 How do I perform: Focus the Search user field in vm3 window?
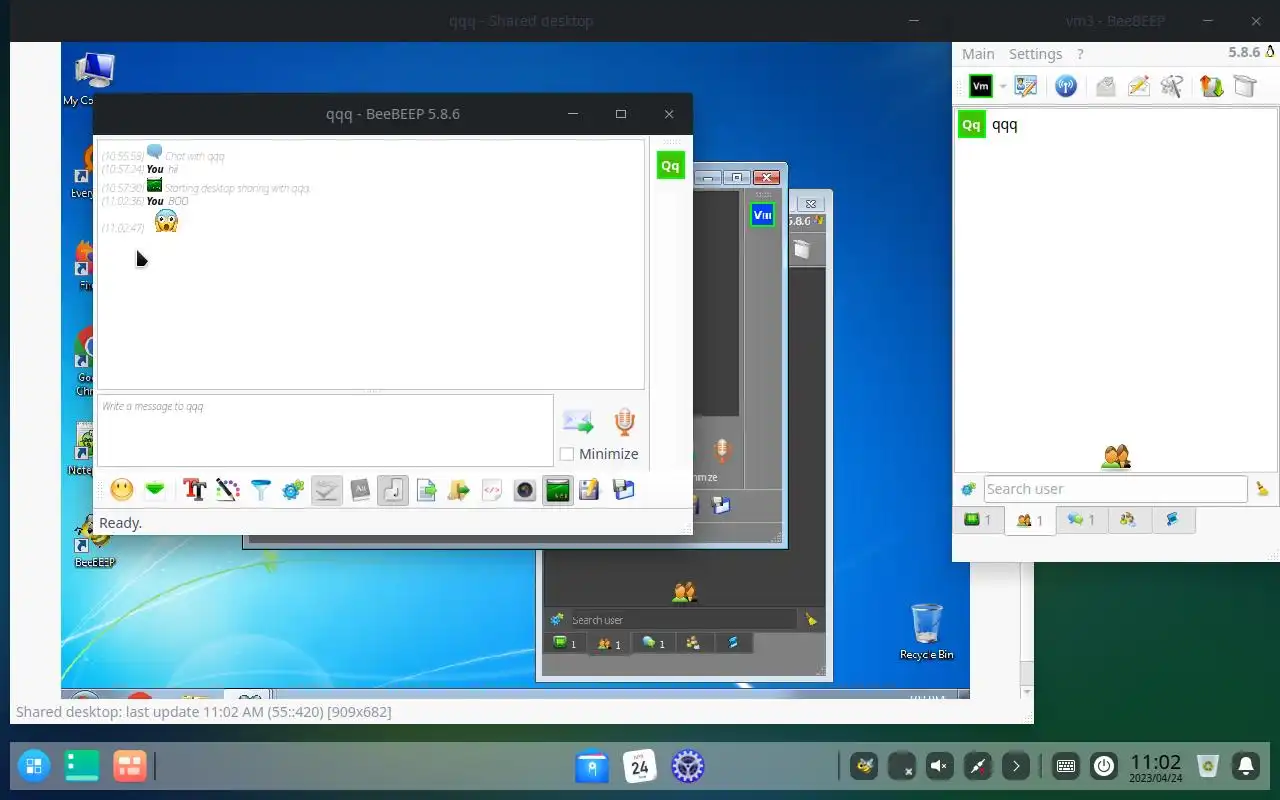click(x=1115, y=489)
